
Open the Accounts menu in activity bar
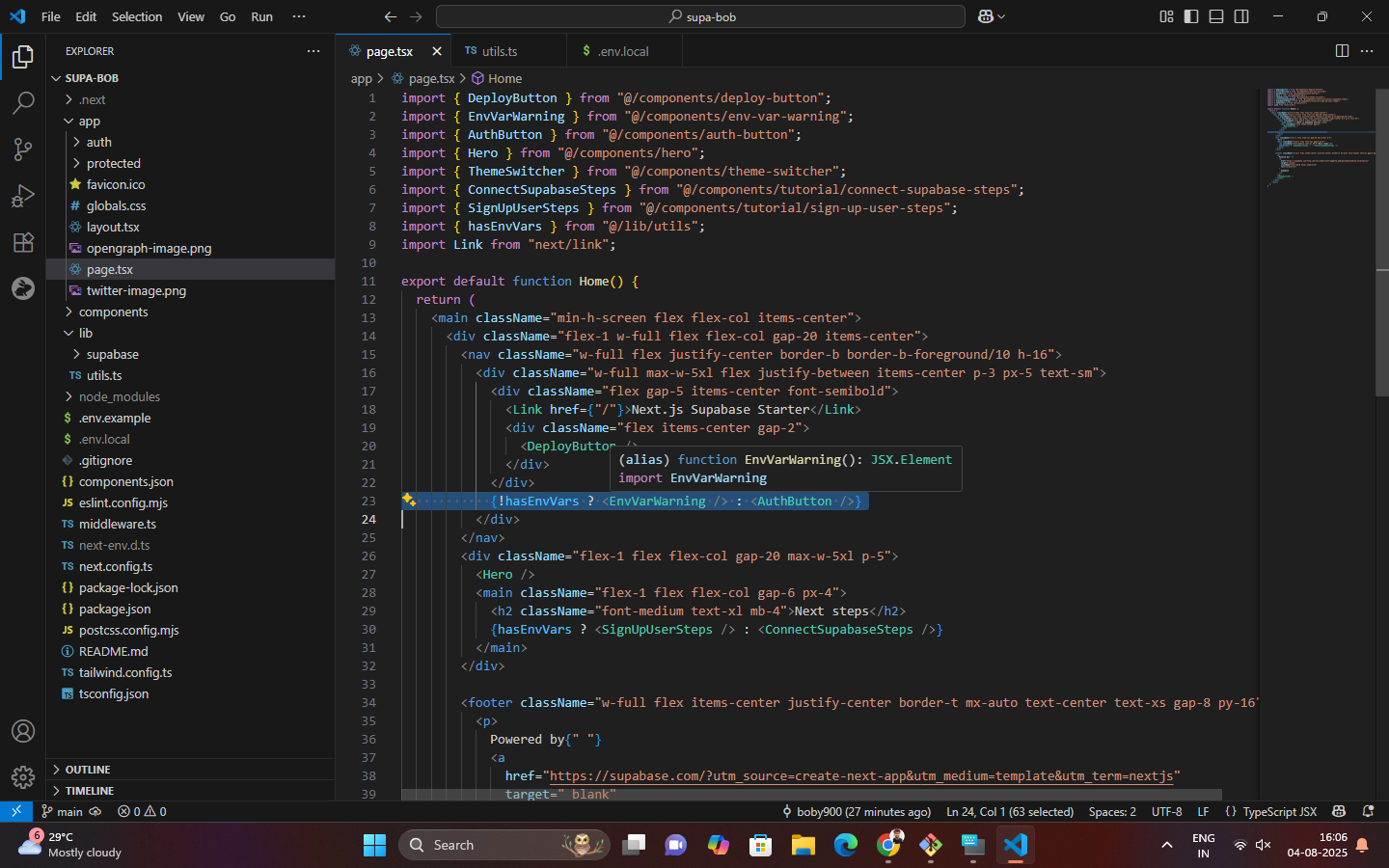pos(23,731)
